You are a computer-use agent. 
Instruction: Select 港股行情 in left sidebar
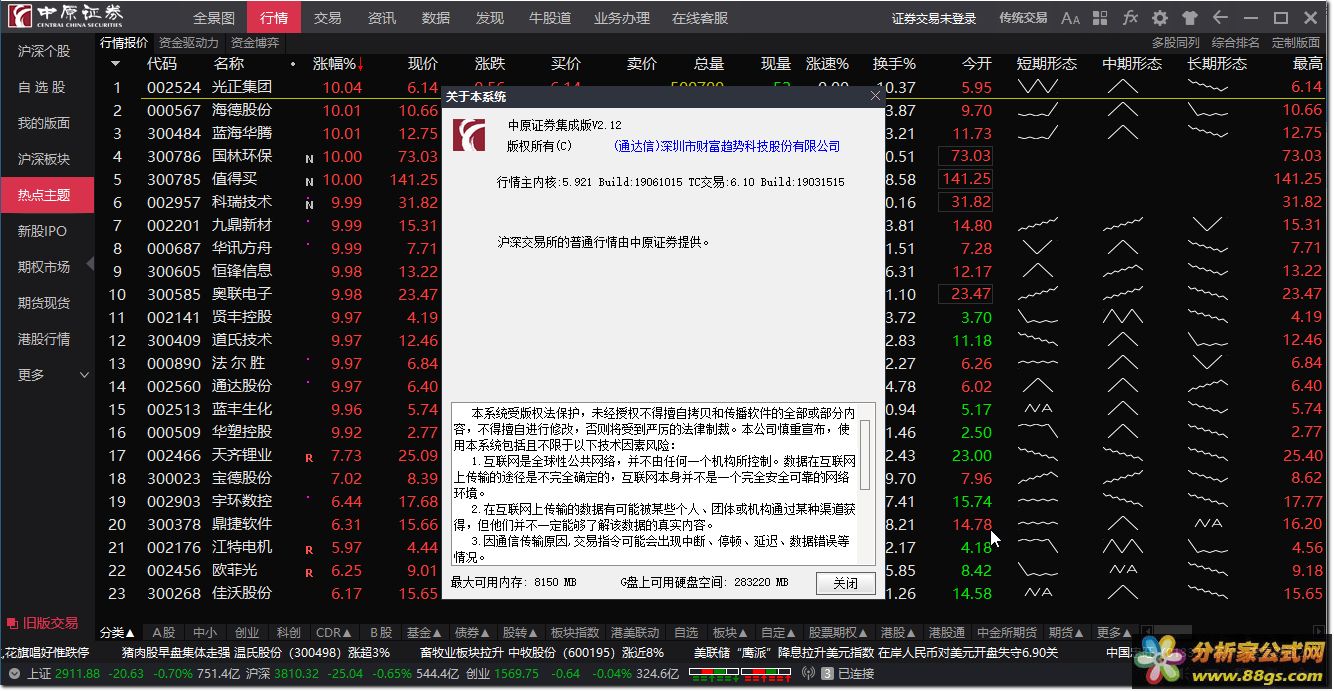[44, 339]
